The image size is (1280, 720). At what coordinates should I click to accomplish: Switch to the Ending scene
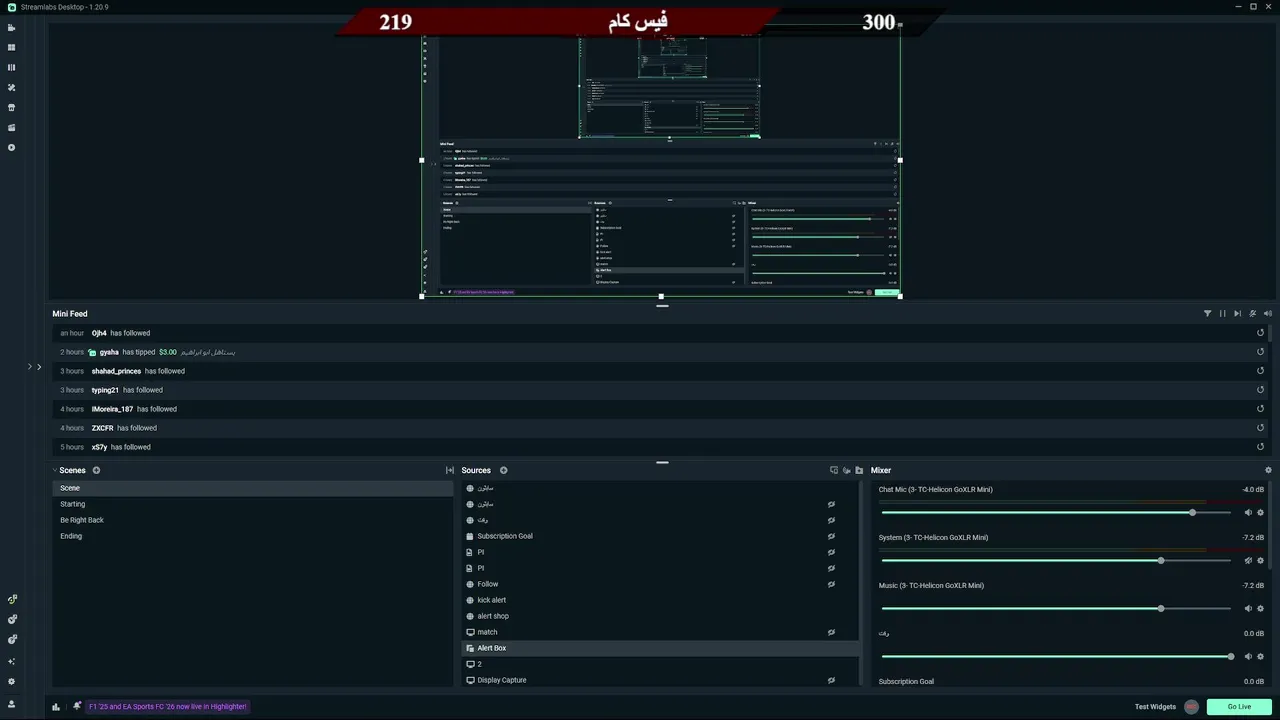point(252,536)
